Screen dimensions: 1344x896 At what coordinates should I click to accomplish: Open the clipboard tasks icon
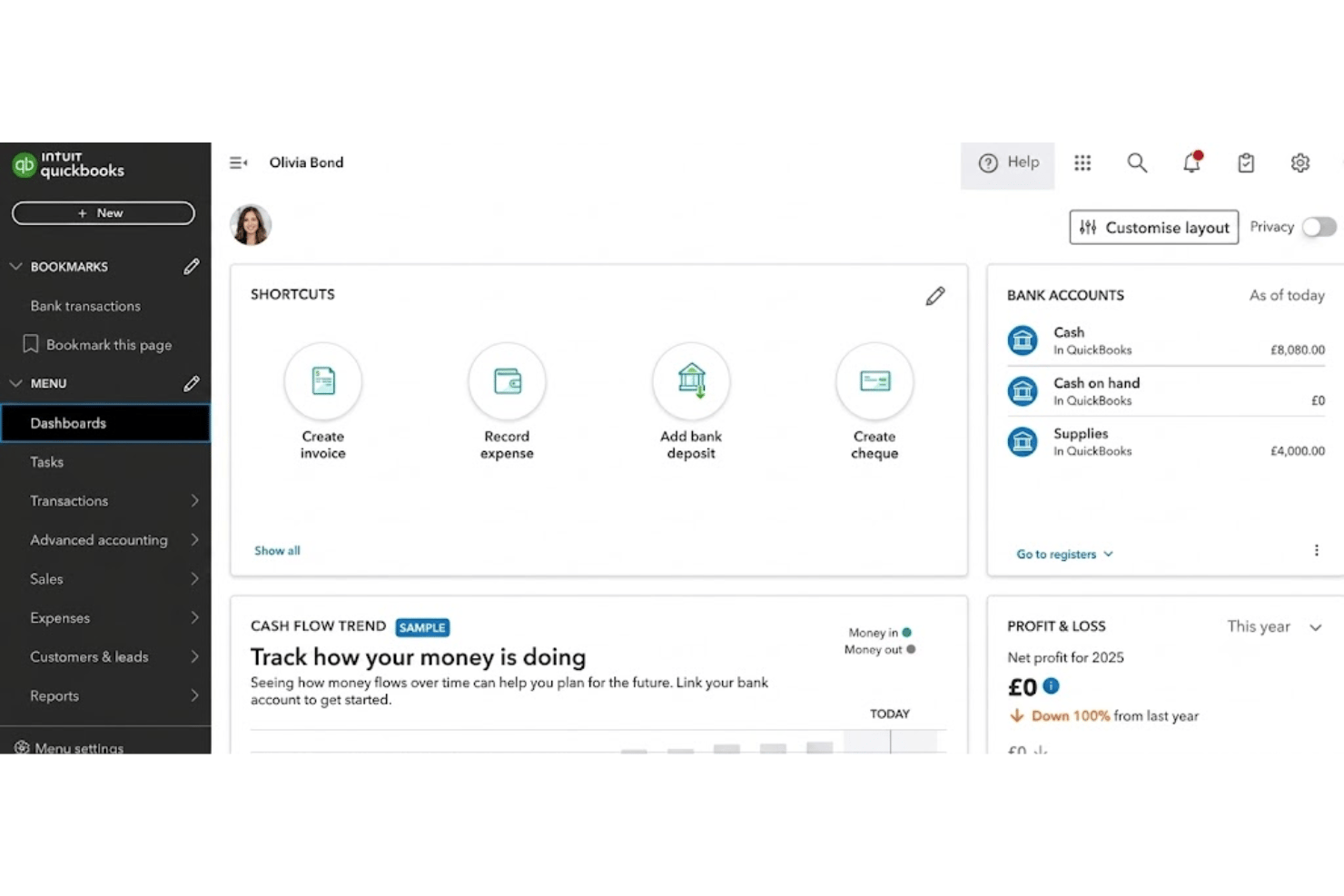(x=1246, y=162)
